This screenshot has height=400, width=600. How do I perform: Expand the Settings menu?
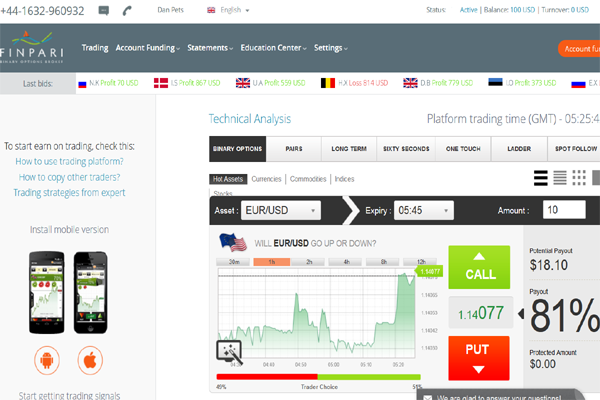[331, 48]
